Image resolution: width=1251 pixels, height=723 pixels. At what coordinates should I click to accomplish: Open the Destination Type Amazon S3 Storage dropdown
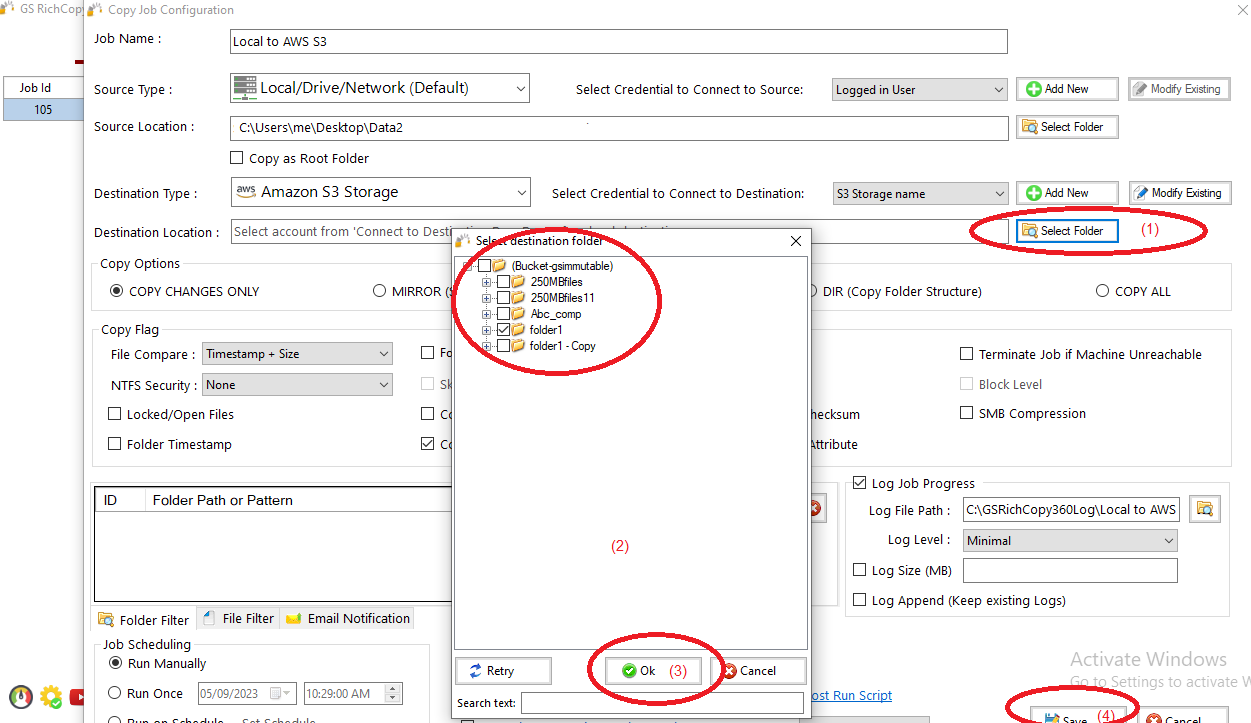click(380, 192)
